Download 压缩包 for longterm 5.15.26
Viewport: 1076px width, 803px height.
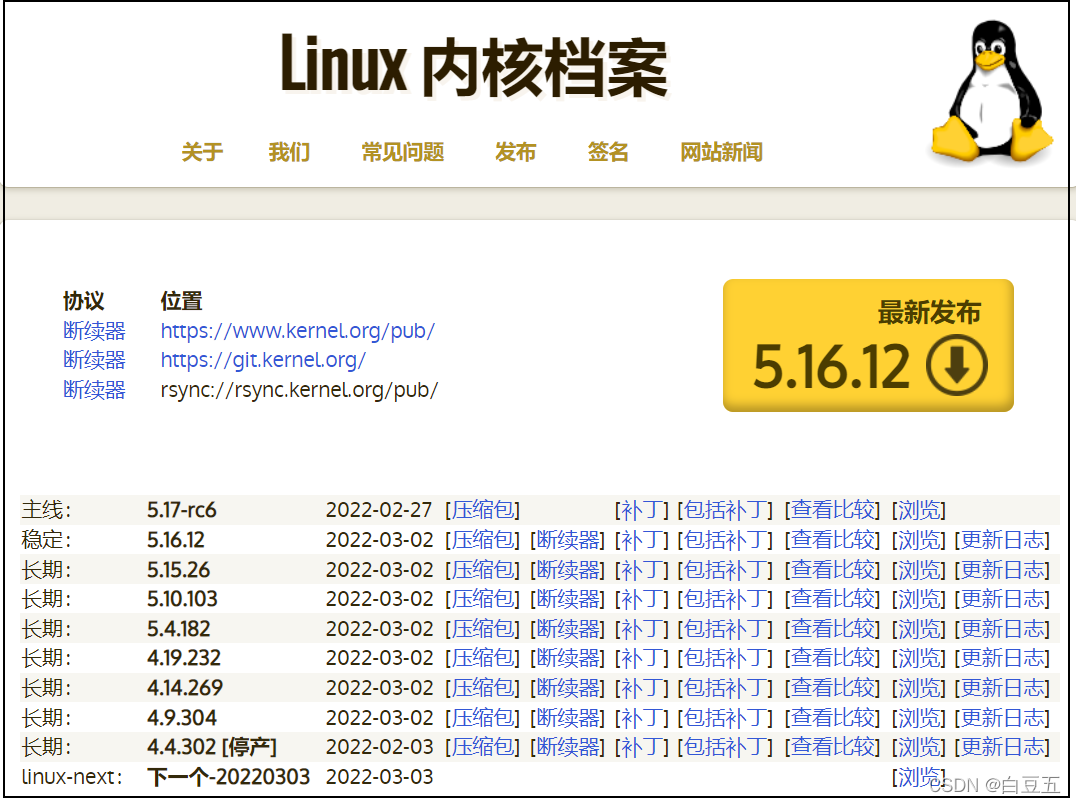point(482,570)
